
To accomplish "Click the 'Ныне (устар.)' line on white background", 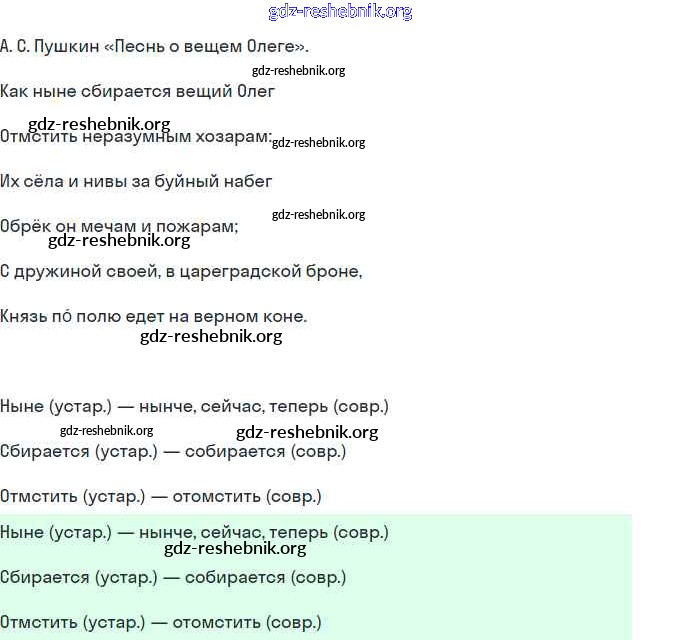I will (194, 406).
